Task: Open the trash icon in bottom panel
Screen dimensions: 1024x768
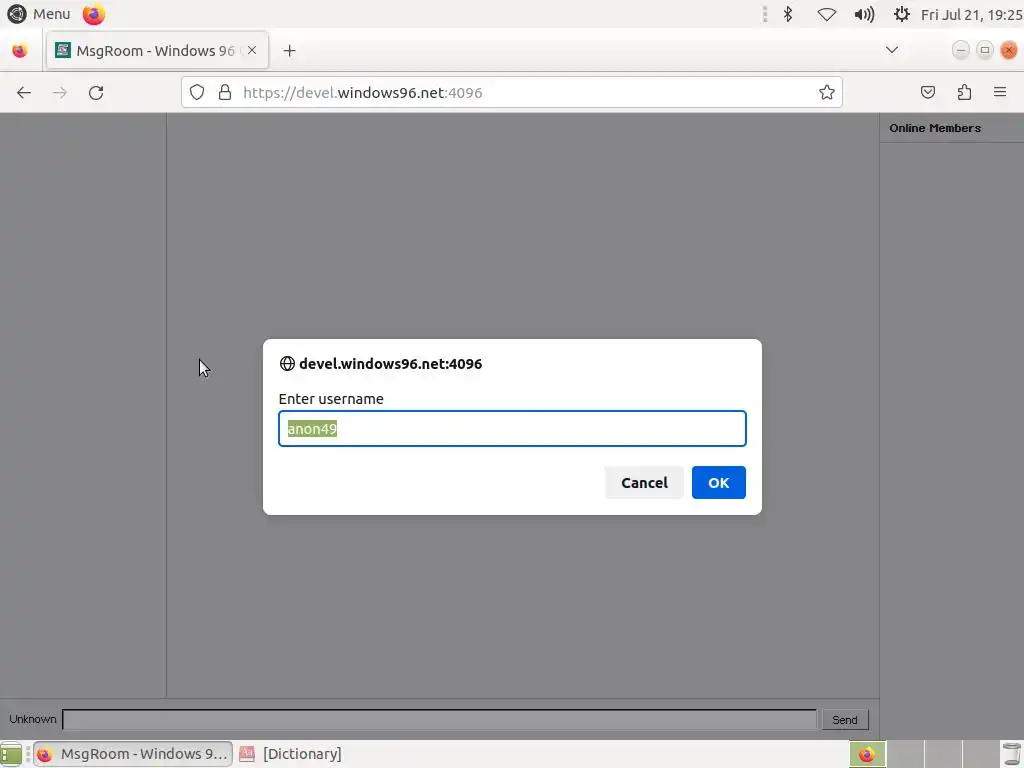Action: (x=1012, y=754)
